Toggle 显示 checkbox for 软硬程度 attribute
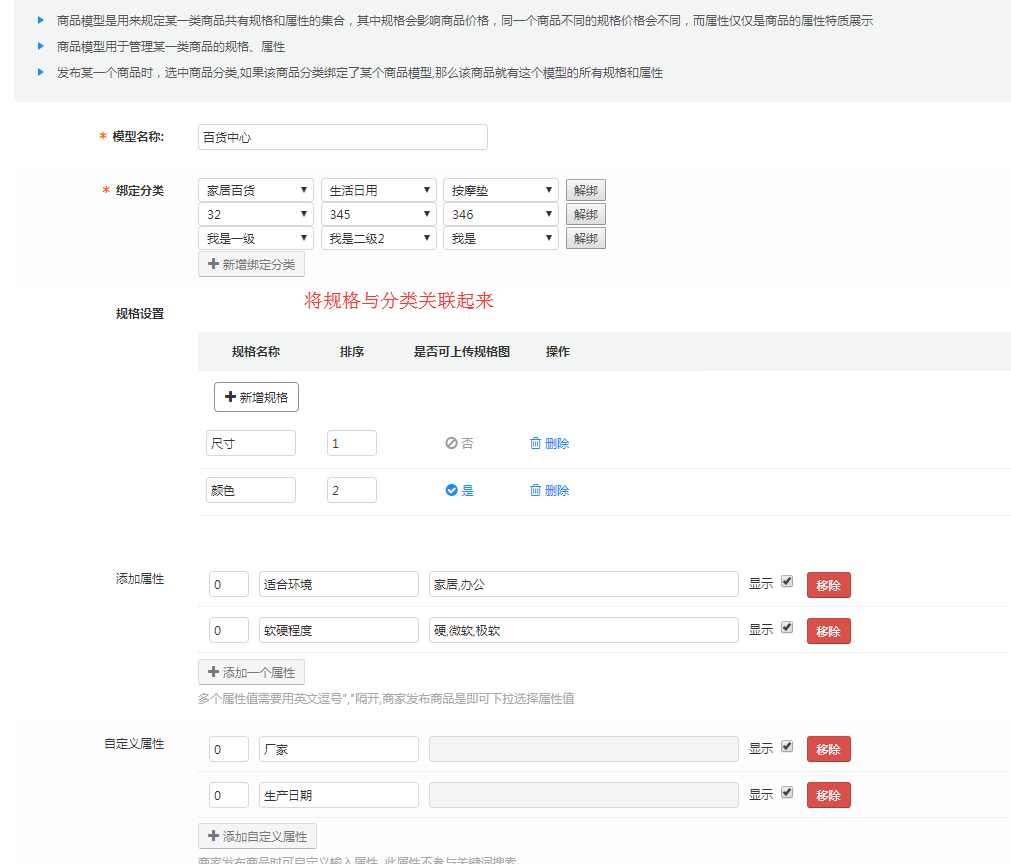The width and height of the screenshot is (1011, 864). [787, 628]
